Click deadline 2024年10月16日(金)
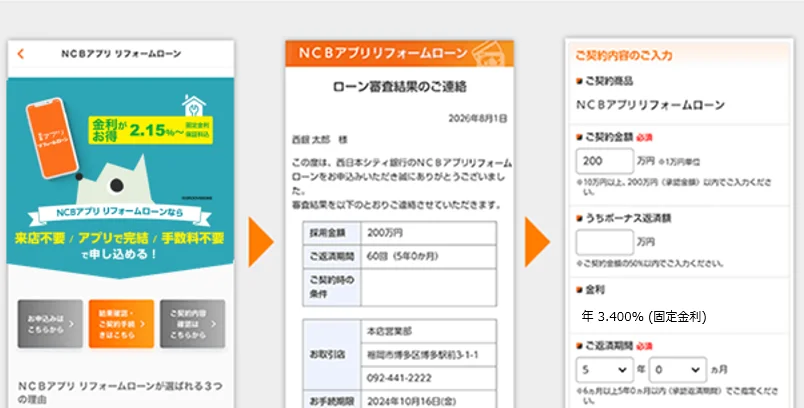 [x=411, y=401]
